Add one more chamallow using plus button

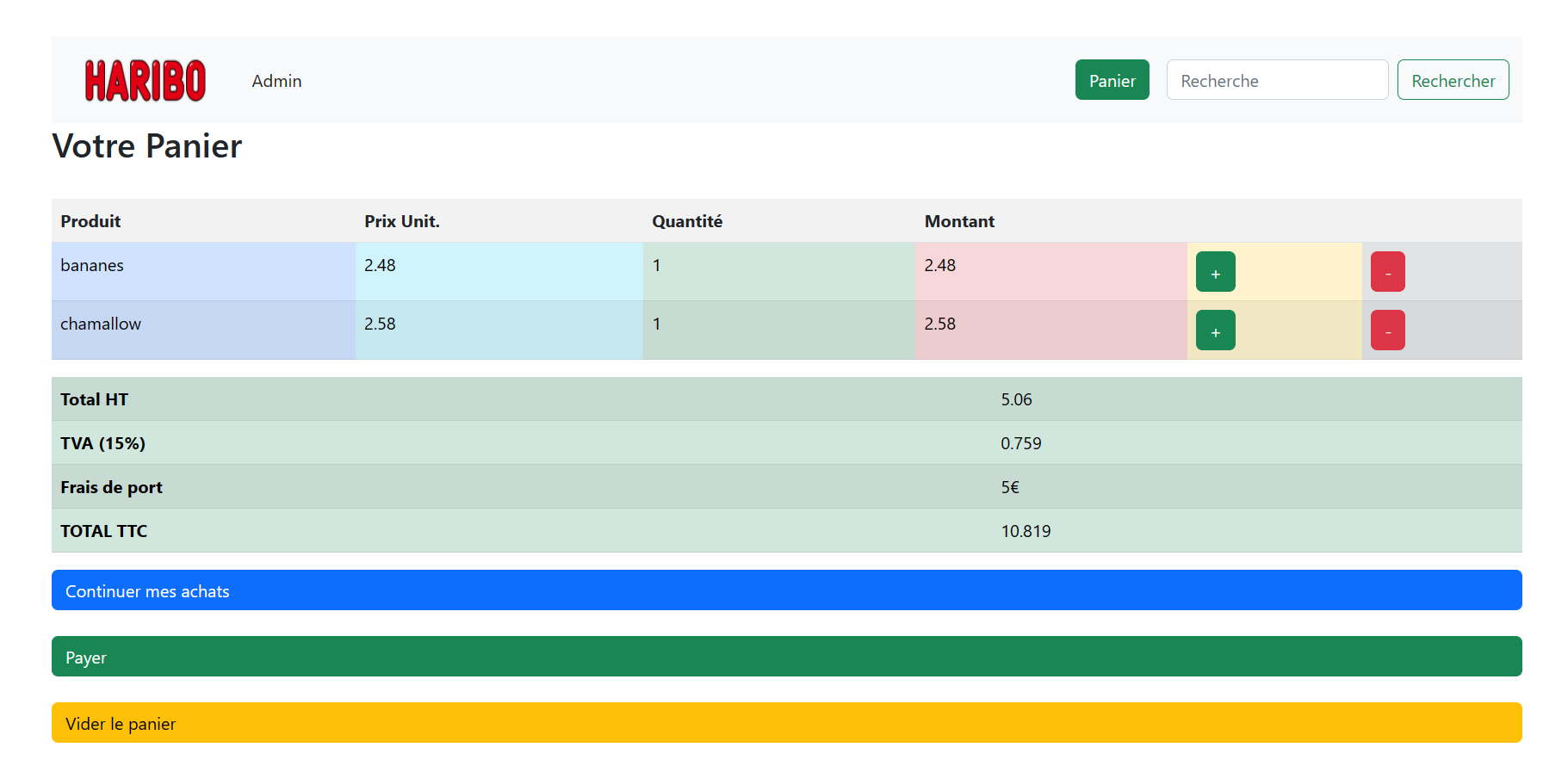click(x=1215, y=330)
